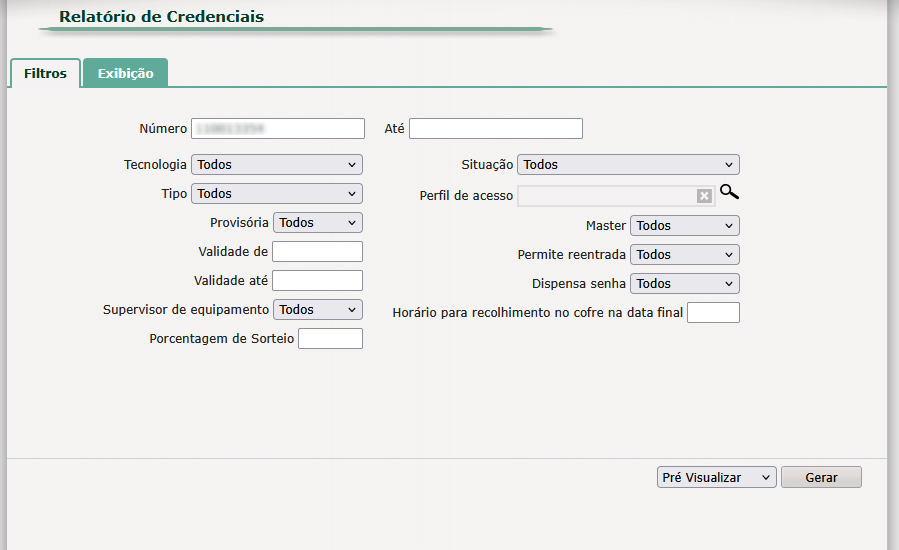Click the Gerar button

coord(822,477)
